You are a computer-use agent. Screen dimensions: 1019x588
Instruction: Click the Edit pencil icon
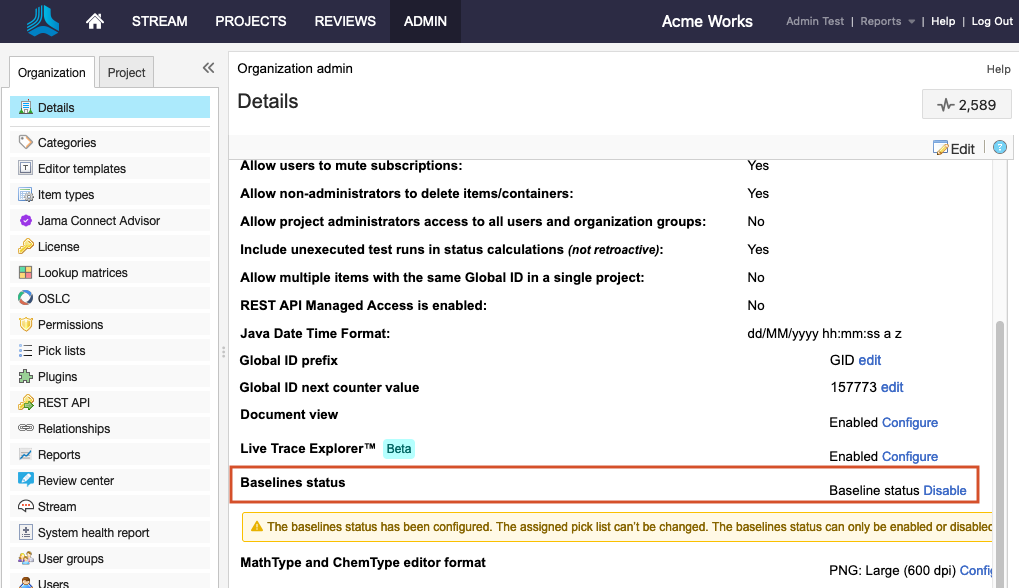[940, 148]
